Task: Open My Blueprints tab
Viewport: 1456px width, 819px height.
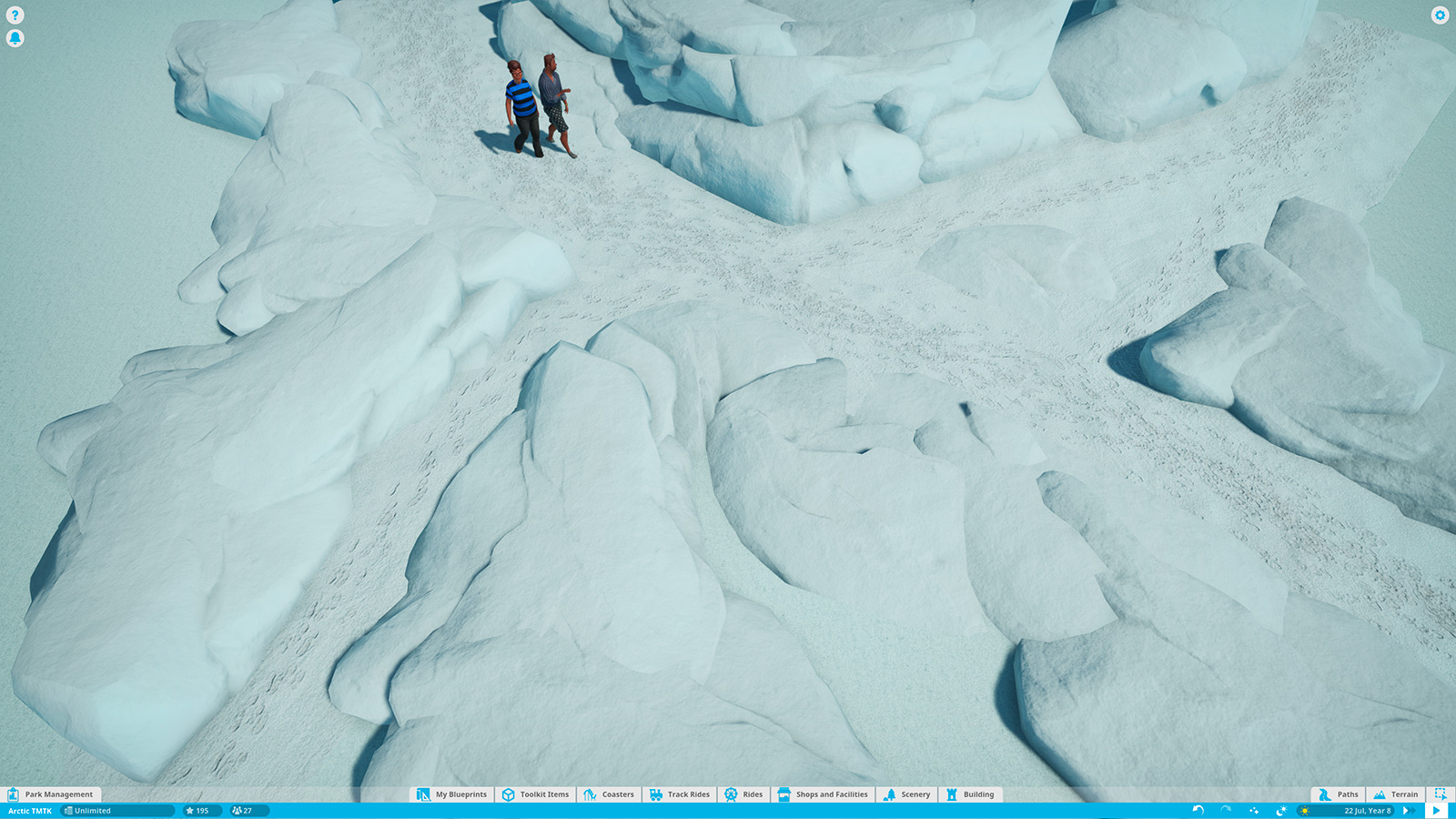Action: point(451,794)
